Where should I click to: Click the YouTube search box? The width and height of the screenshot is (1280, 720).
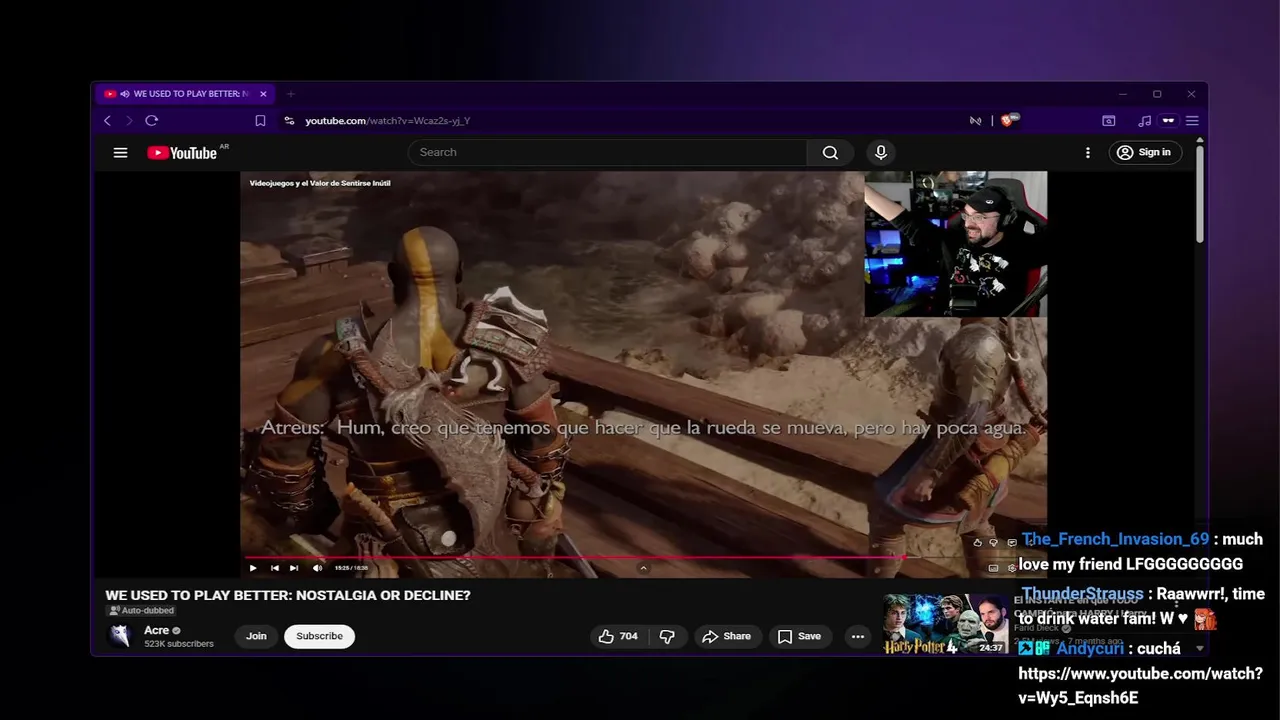coord(608,152)
